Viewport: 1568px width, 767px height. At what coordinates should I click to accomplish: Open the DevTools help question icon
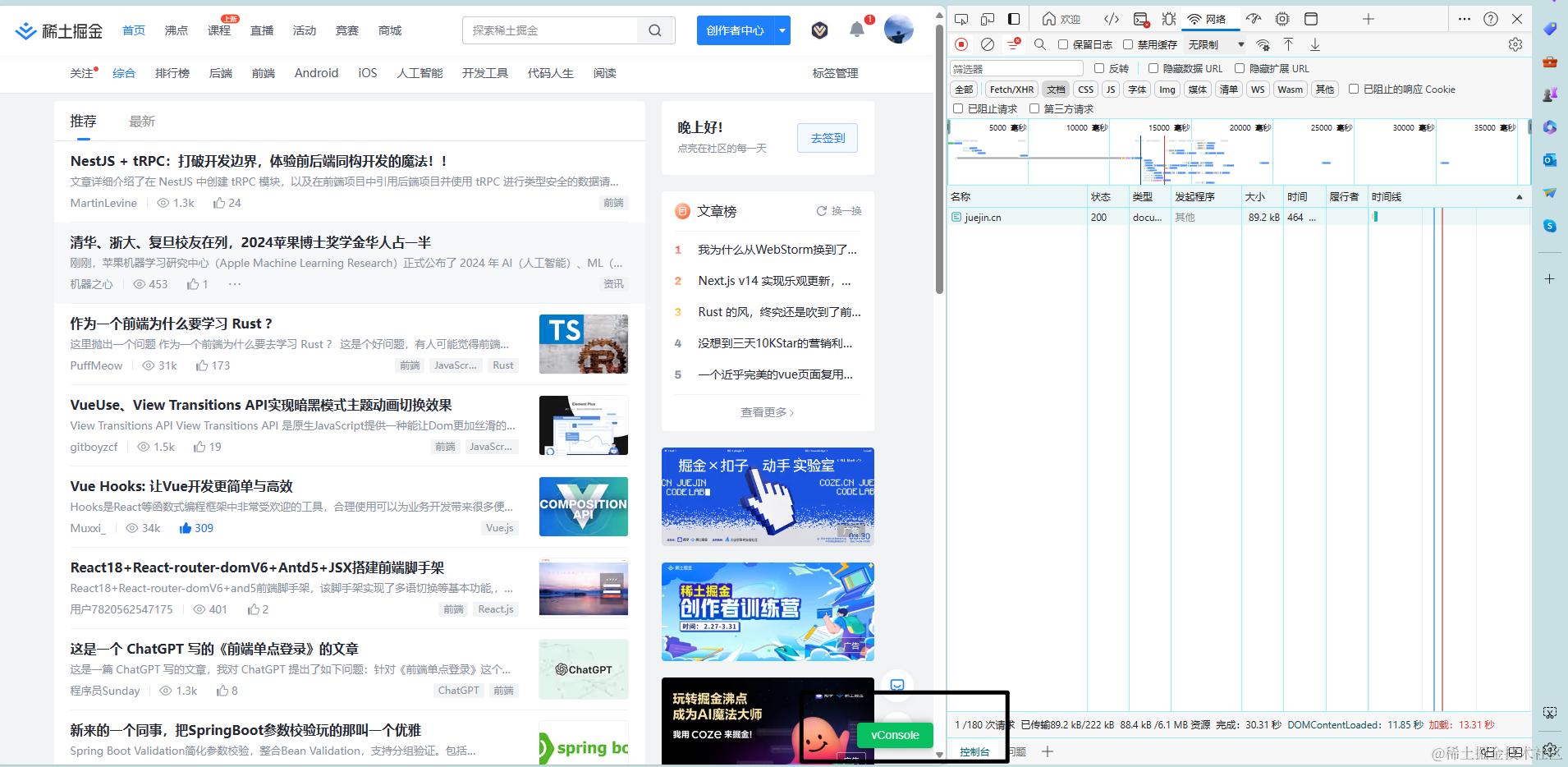pos(1491,19)
